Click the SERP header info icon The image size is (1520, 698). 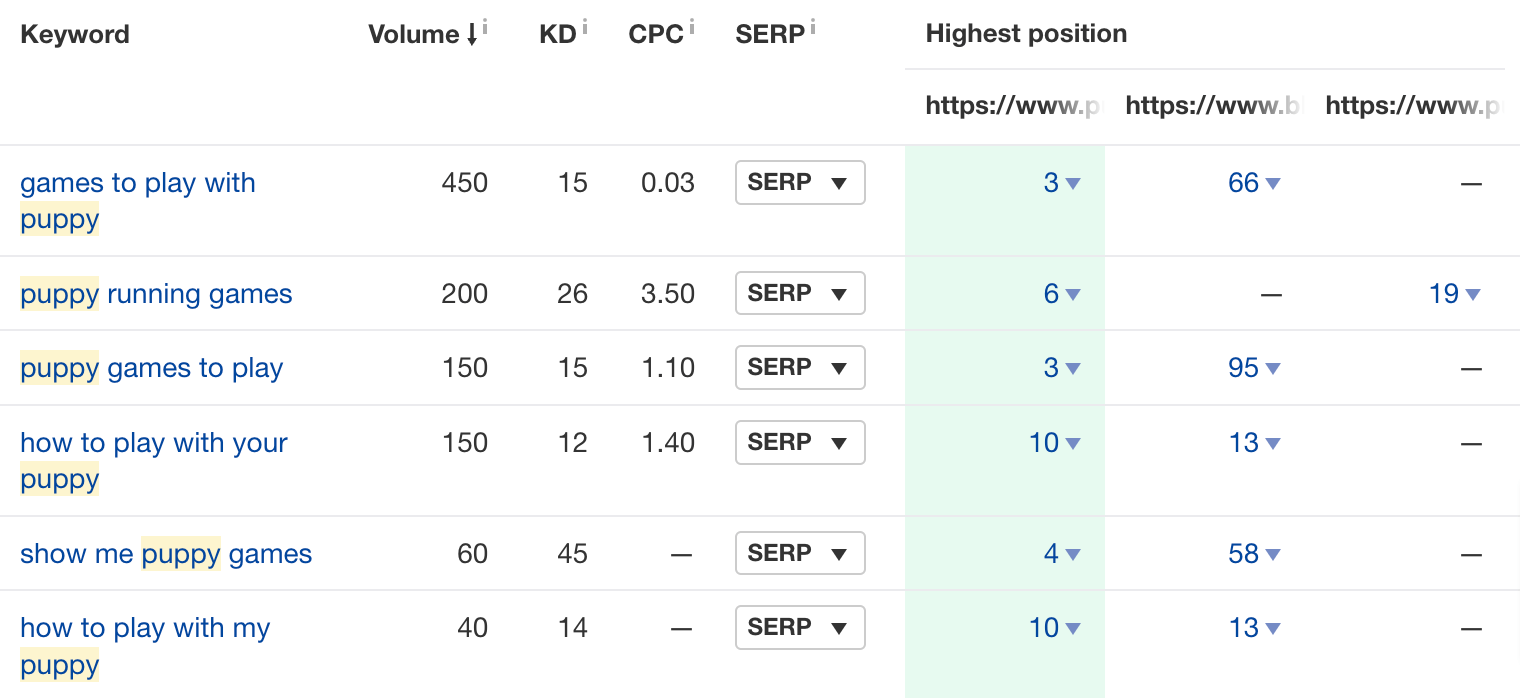(x=813, y=26)
